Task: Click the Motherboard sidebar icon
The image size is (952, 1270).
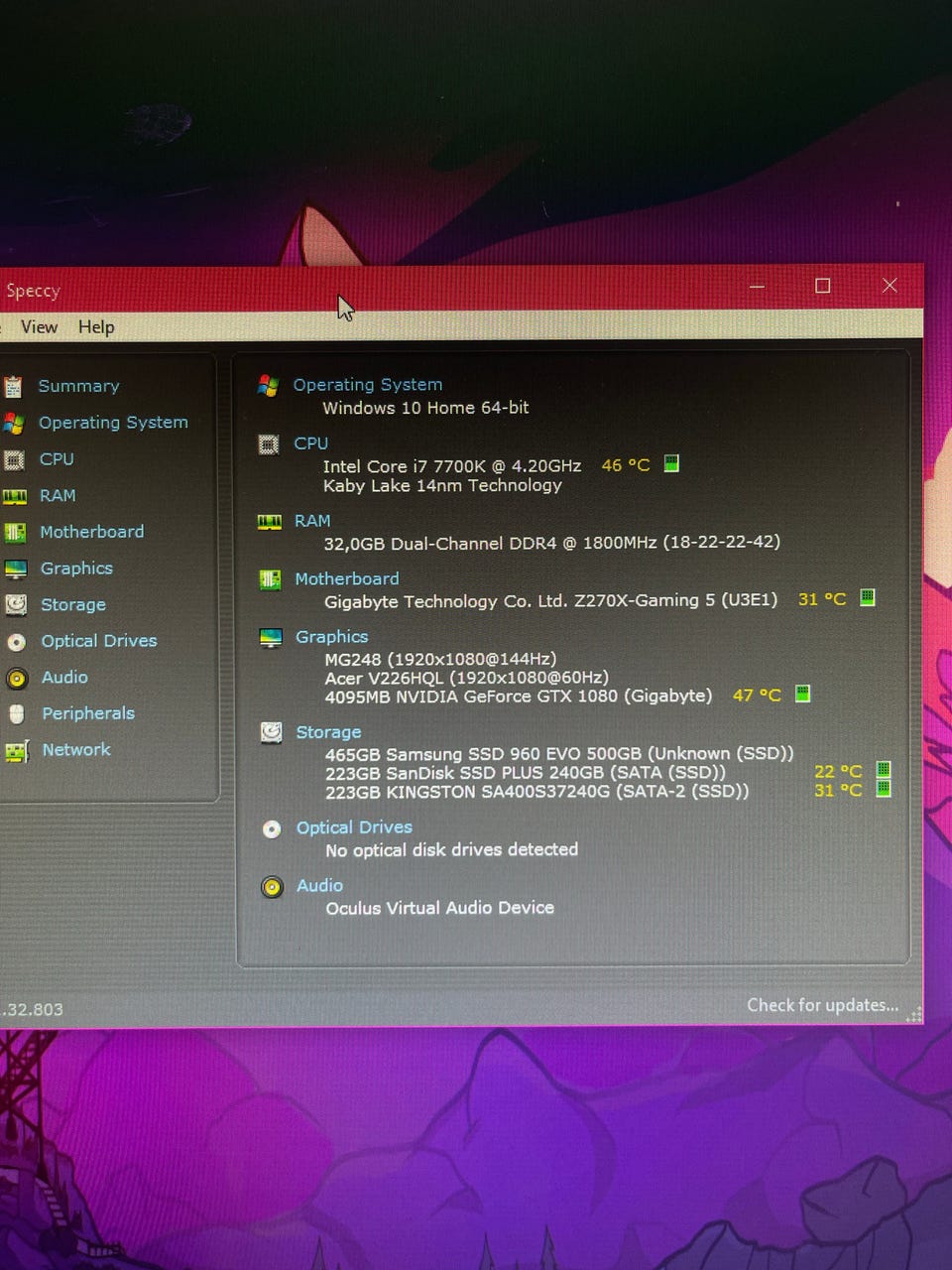Action: click(x=15, y=533)
